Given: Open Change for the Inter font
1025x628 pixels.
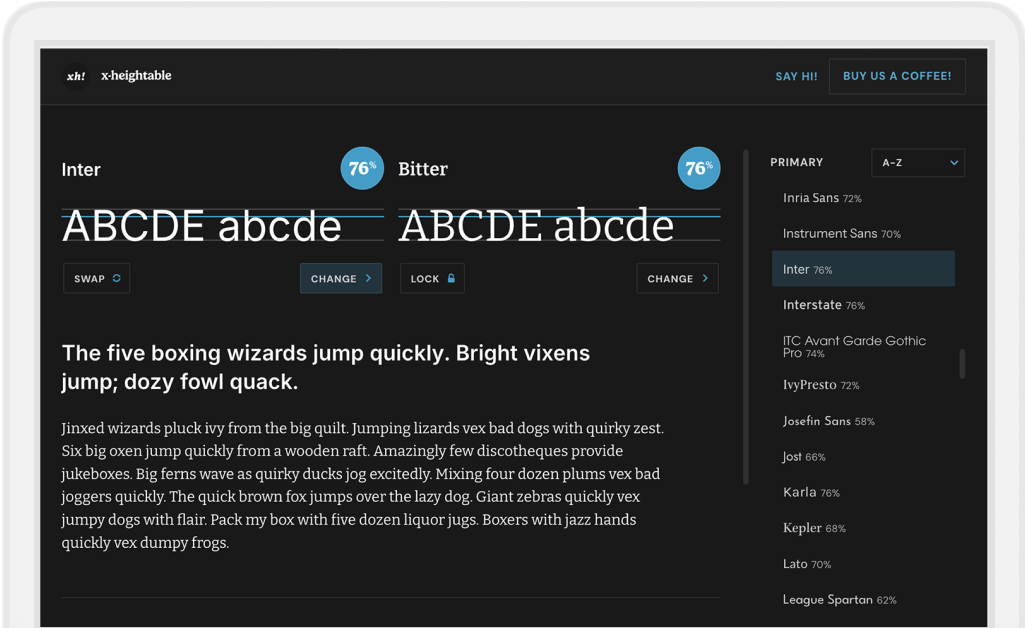Looking at the screenshot, I should click(x=341, y=279).
